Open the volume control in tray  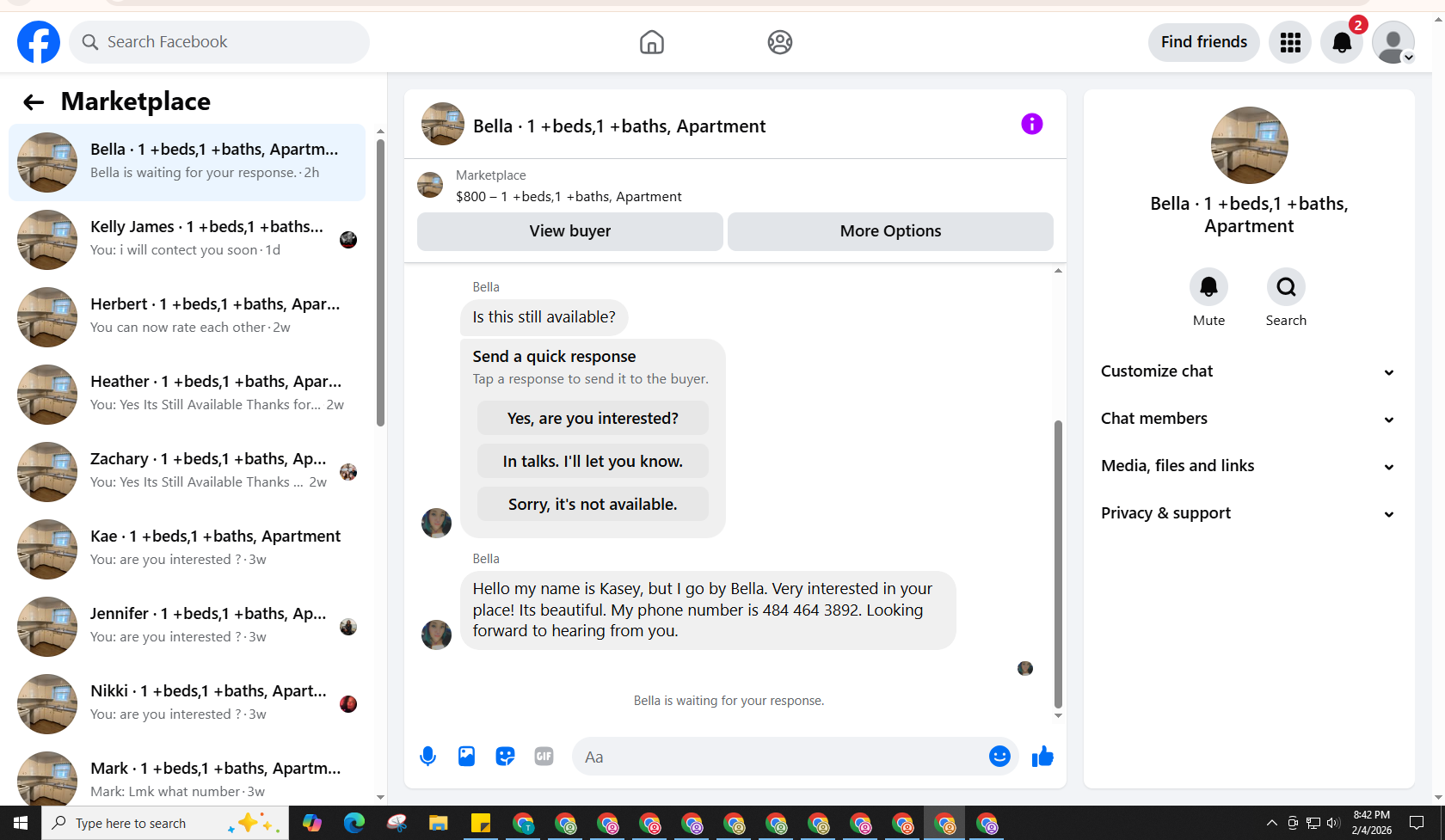[x=1333, y=823]
